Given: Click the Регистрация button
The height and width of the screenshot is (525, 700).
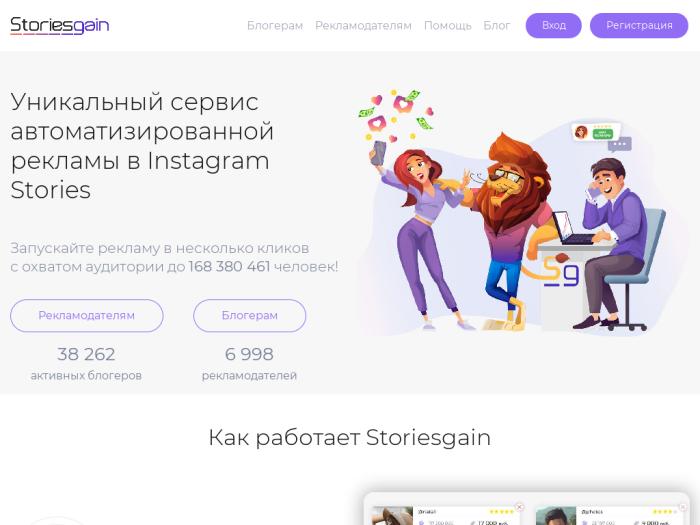Looking at the screenshot, I should coord(639,25).
